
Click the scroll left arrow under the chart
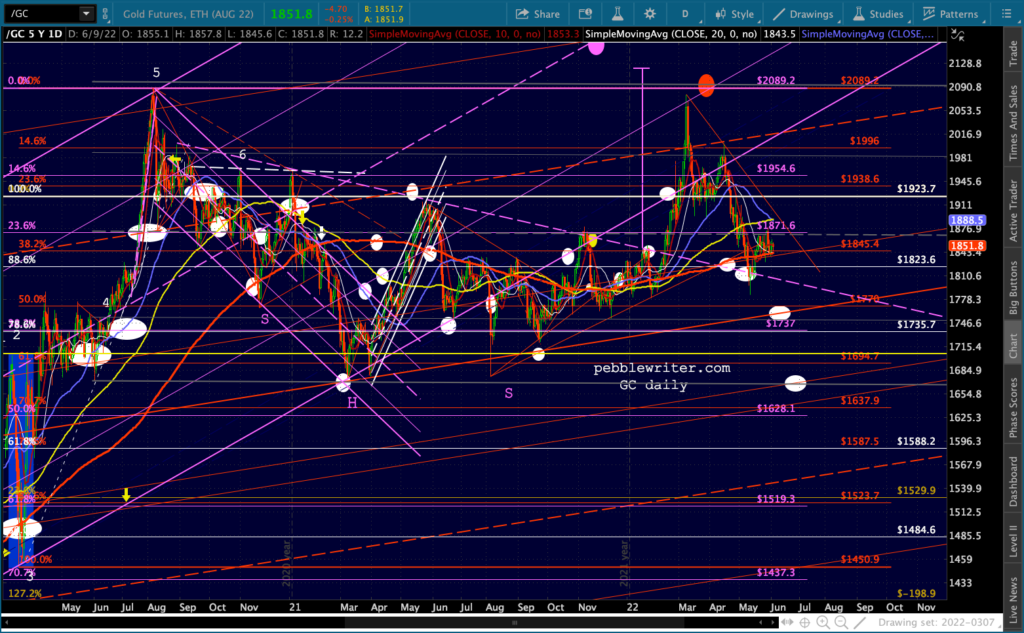pos(761,623)
